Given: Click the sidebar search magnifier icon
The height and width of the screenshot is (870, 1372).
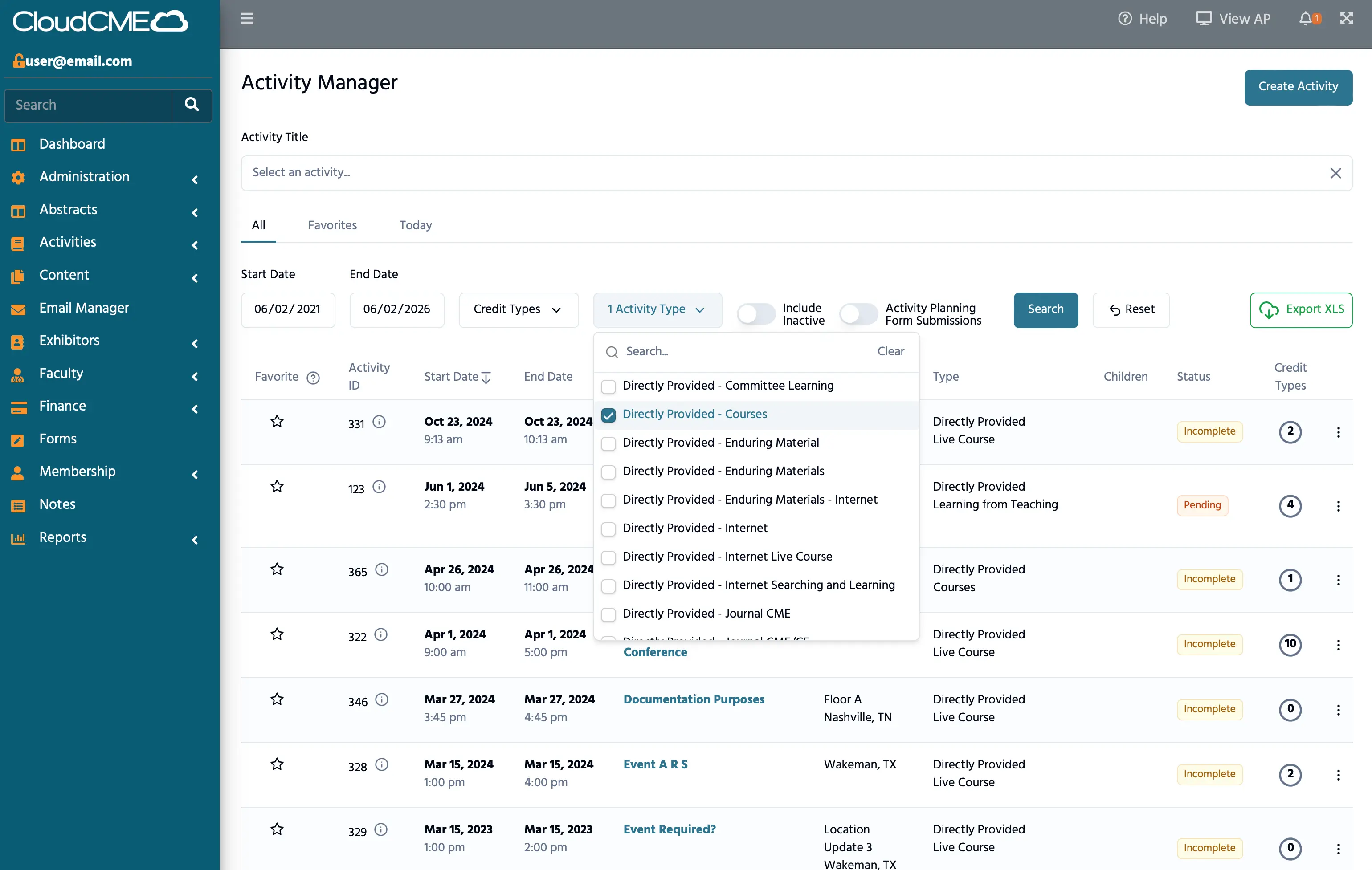Looking at the screenshot, I should point(192,105).
